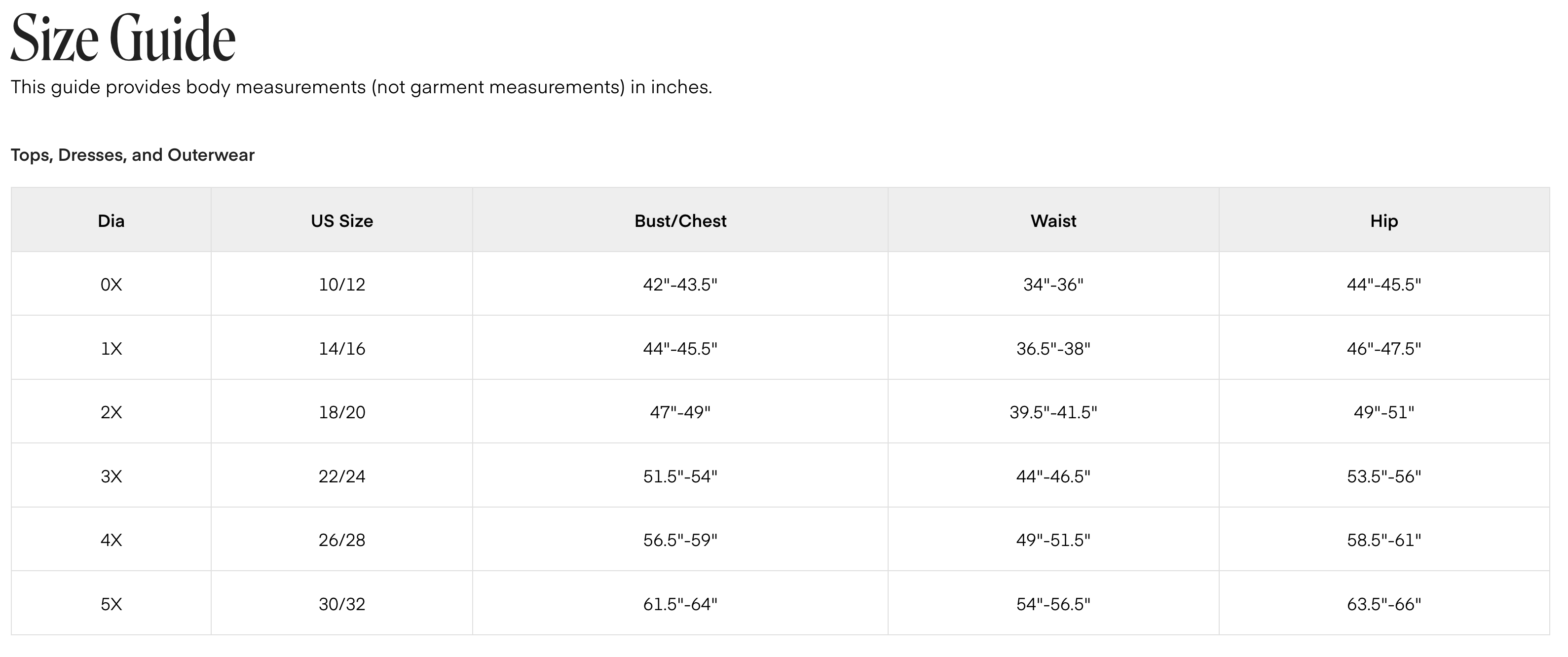Select the Dia column header
The image size is (1568, 657).
[112, 220]
